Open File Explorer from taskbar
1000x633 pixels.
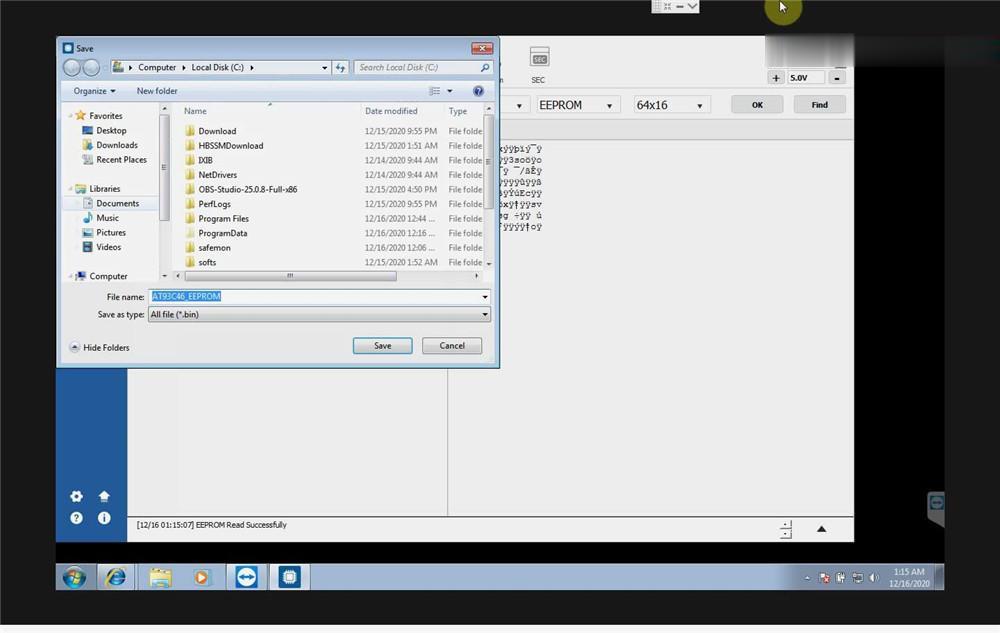[x=160, y=578]
